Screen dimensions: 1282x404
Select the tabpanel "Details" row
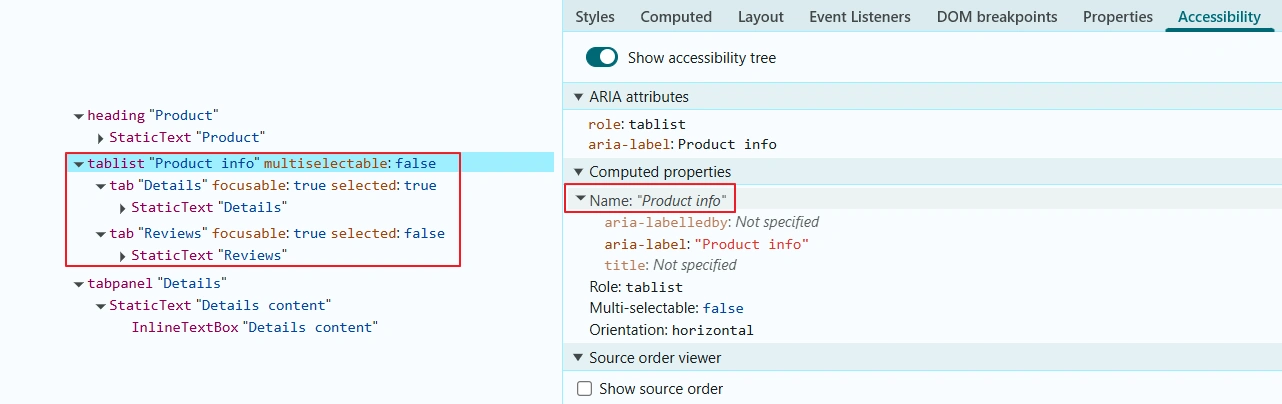pyautogui.click(x=157, y=284)
